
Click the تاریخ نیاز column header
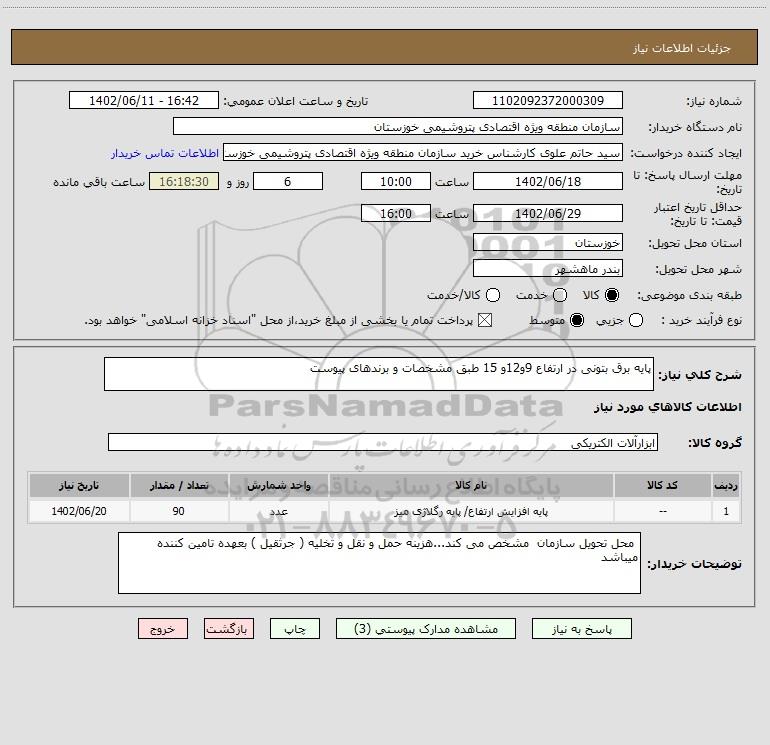79,485
